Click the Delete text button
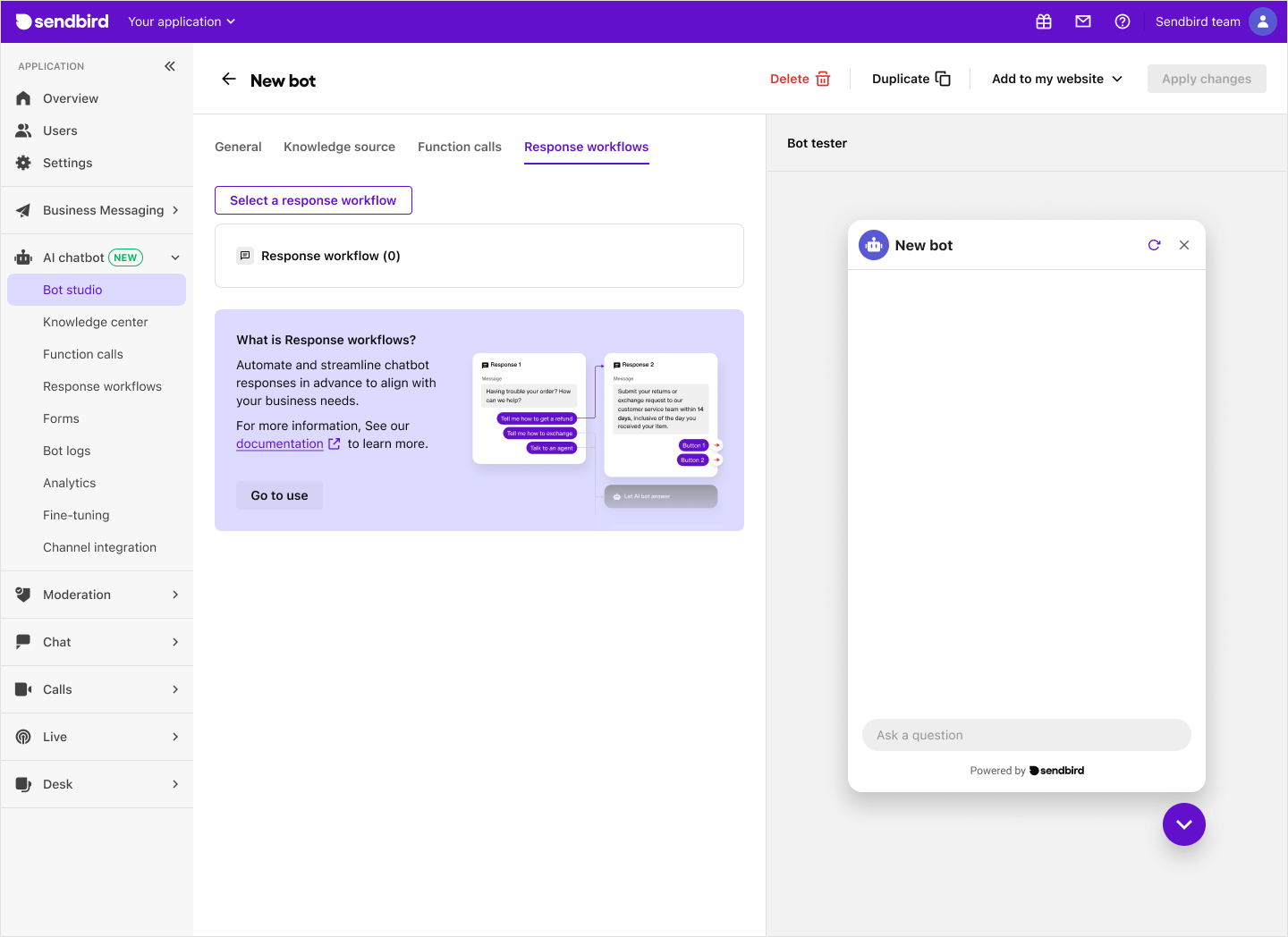Viewport: 1288px width, 937px height. (x=790, y=79)
